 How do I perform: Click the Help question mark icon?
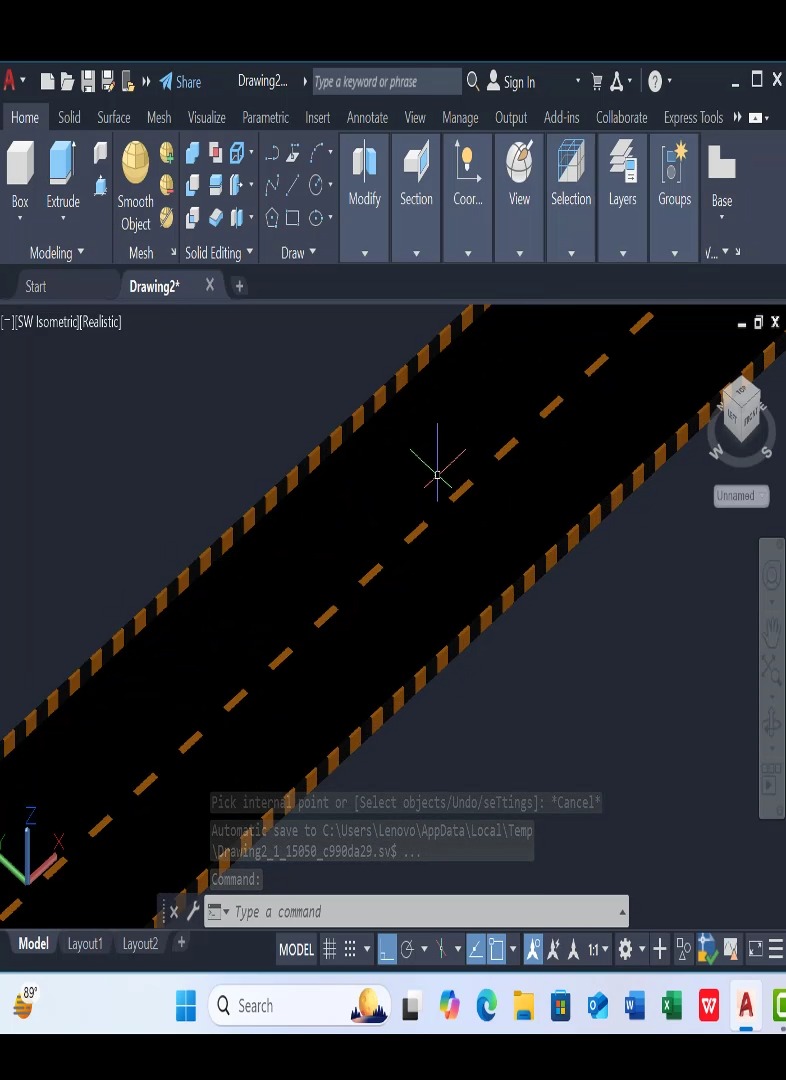[655, 81]
